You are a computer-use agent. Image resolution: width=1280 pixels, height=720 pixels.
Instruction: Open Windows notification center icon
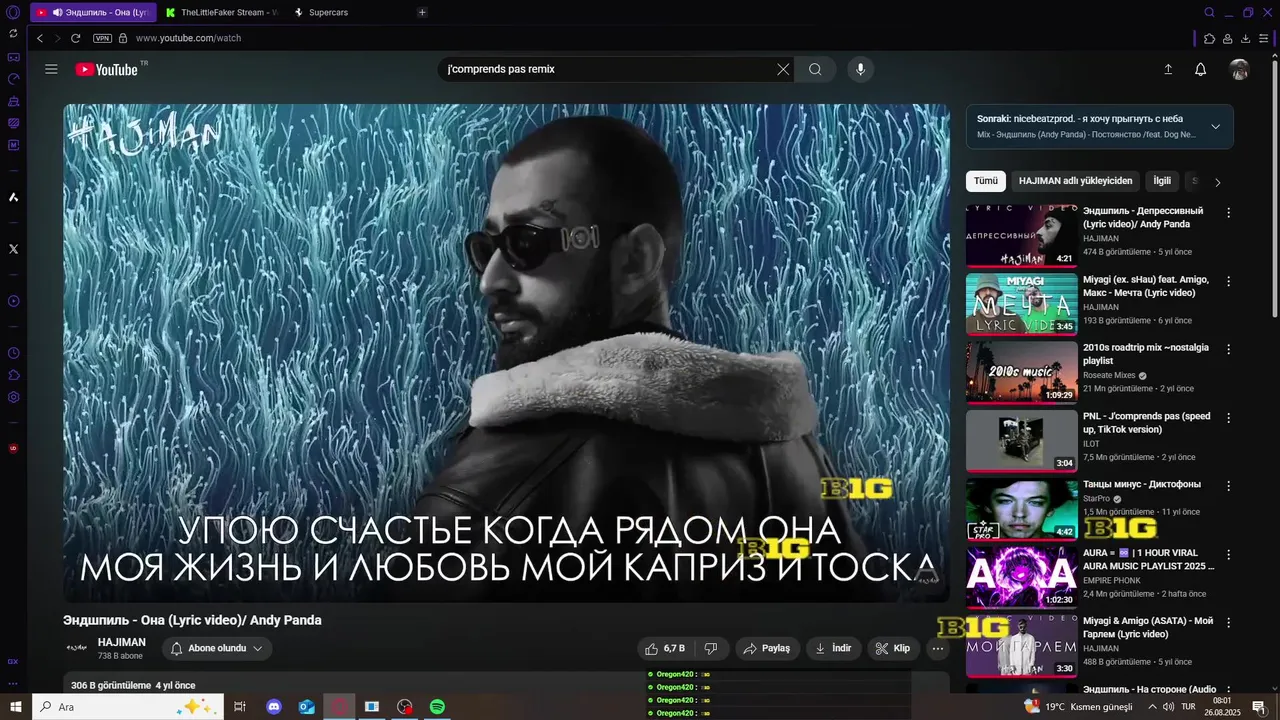[1258, 706]
